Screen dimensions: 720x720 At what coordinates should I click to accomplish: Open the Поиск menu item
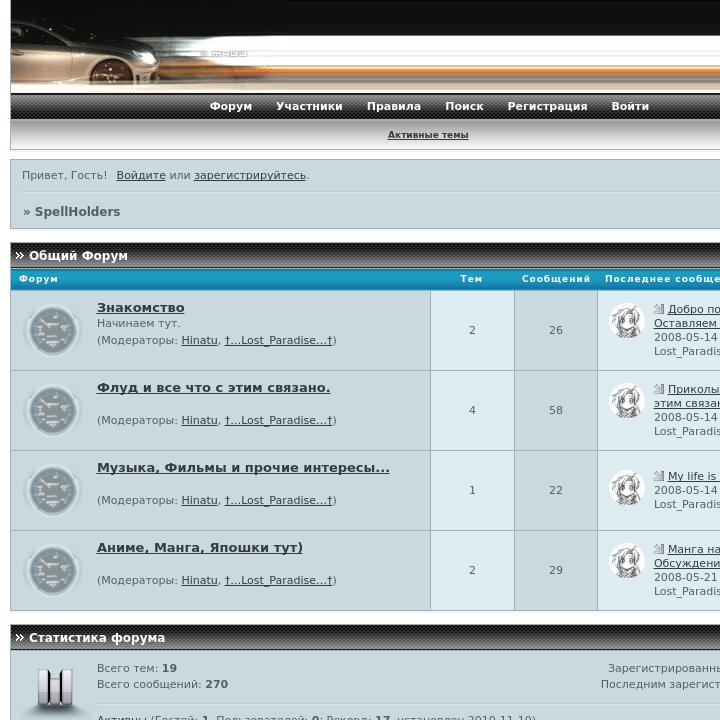tap(464, 106)
